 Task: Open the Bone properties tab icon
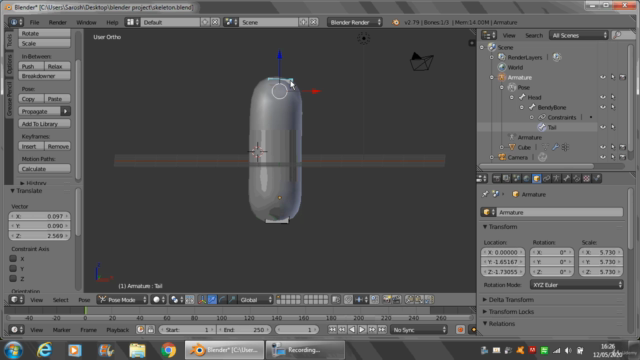pyautogui.click(x=567, y=178)
